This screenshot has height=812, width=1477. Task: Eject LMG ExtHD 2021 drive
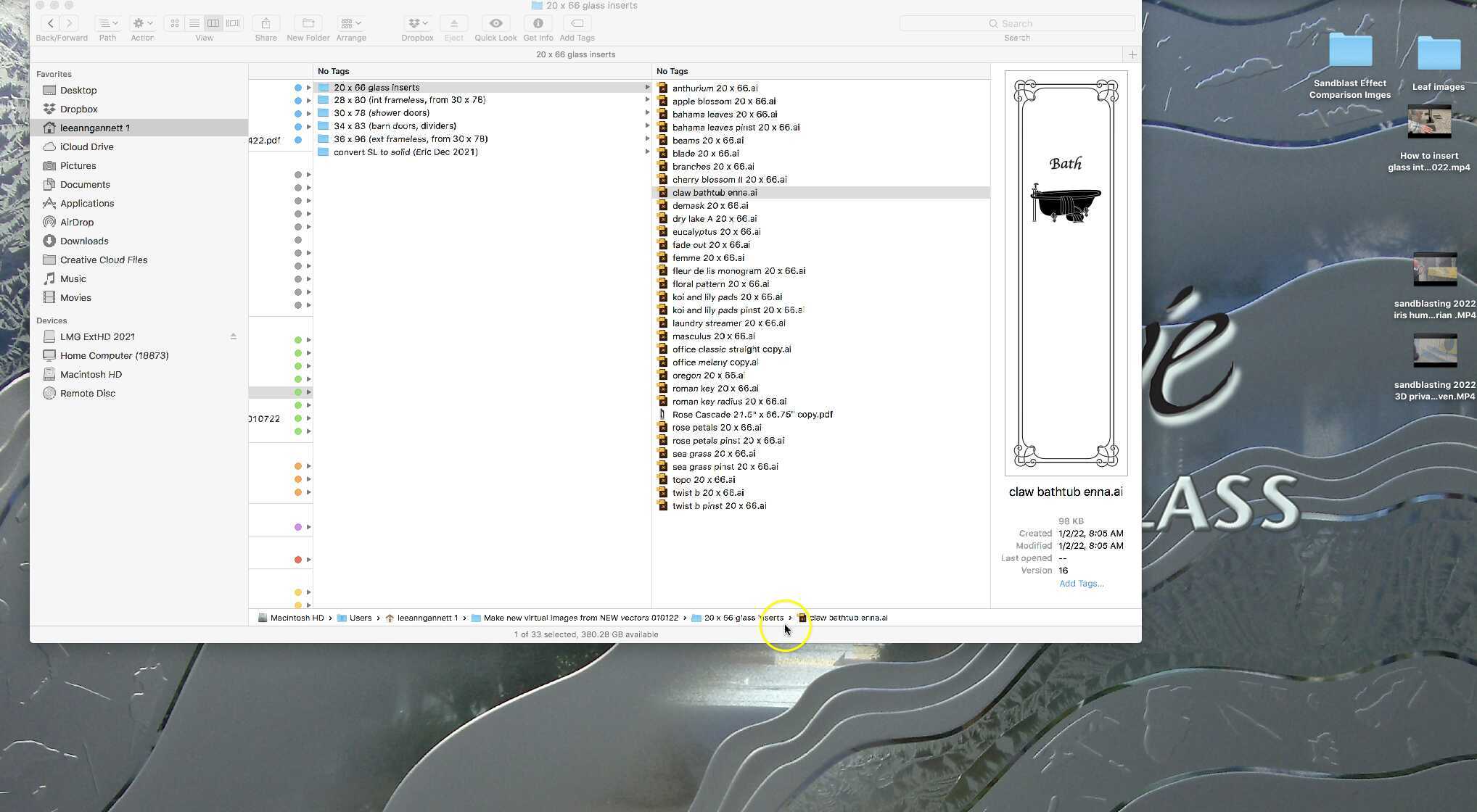234,336
